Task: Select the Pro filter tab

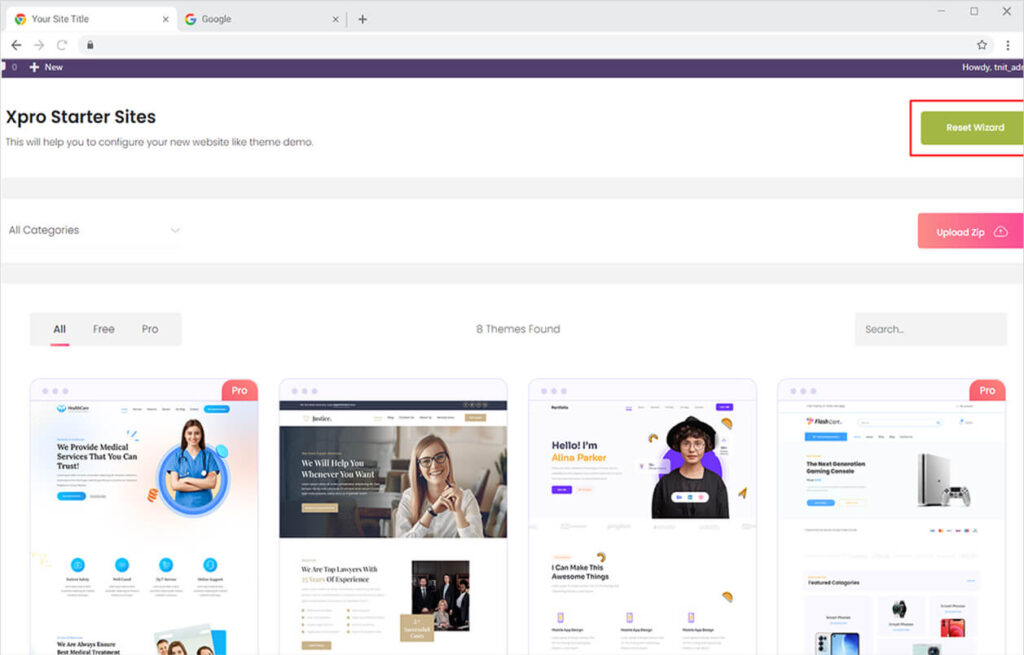Action: coord(150,329)
